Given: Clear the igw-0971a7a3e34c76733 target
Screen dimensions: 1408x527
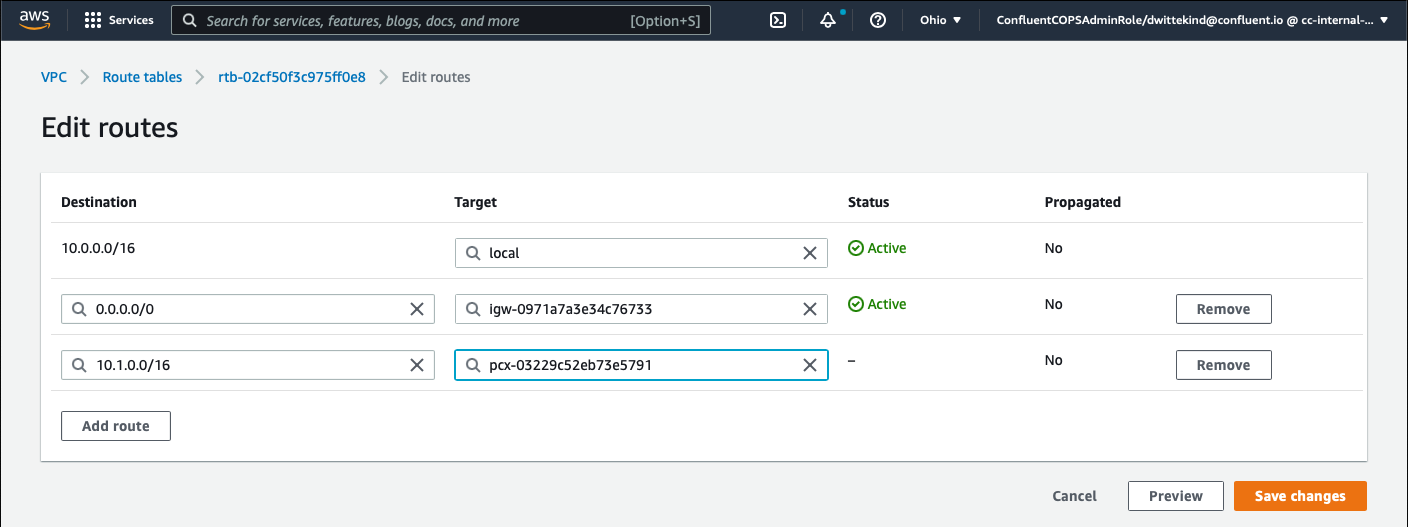Looking at the screenshot, I should (810, 309).
